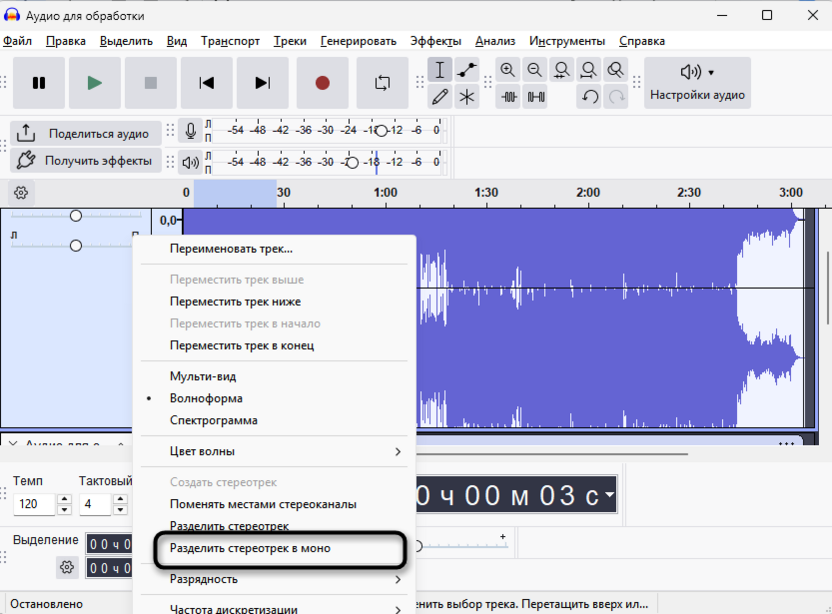Adjust the recording level slider knob
Screen dimensions: 832x614
pos(381,131)
